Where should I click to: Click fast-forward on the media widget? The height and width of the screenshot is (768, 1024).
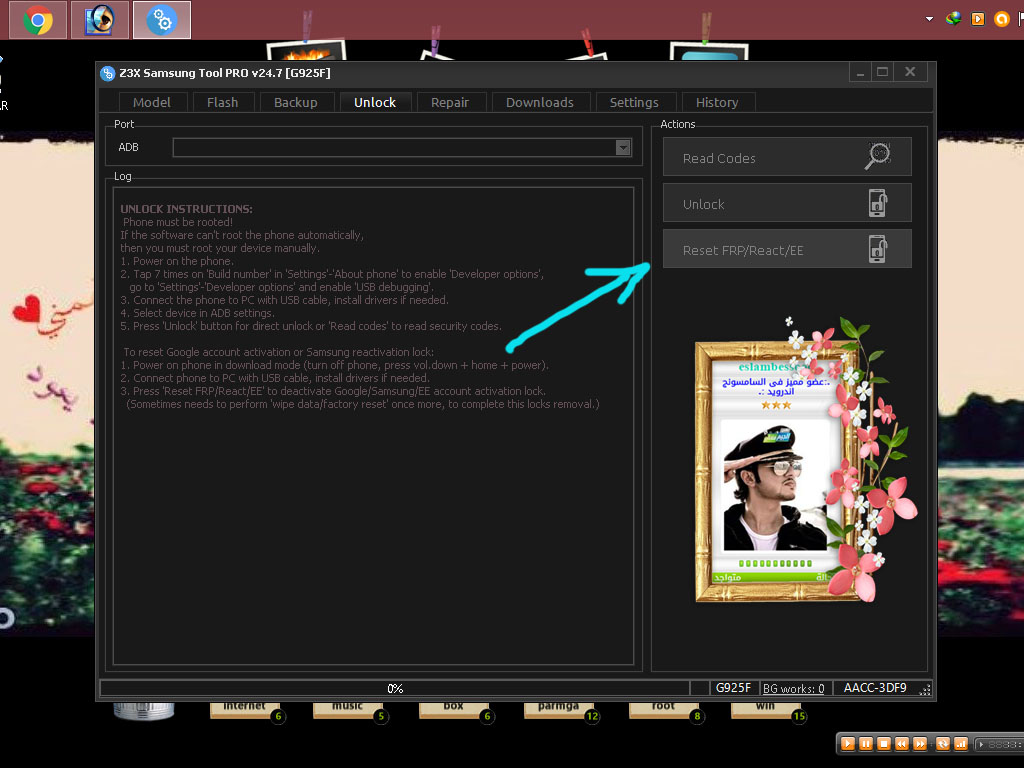tap(920, 744)
